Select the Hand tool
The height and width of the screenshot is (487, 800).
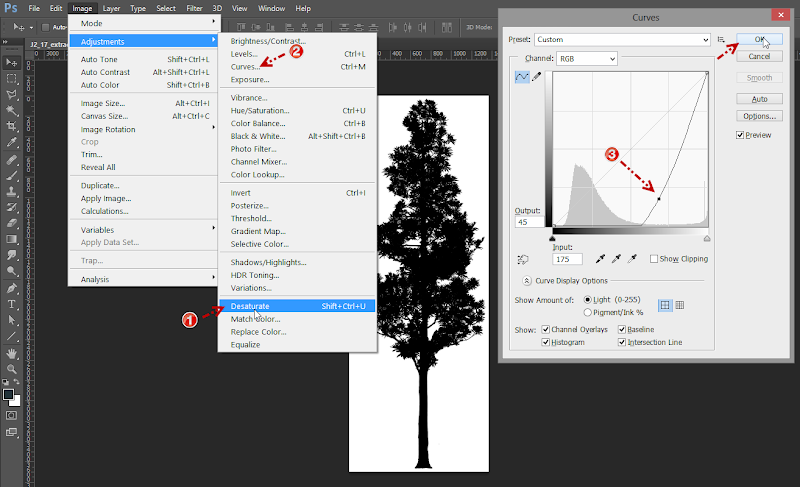(x=11, y=353)
